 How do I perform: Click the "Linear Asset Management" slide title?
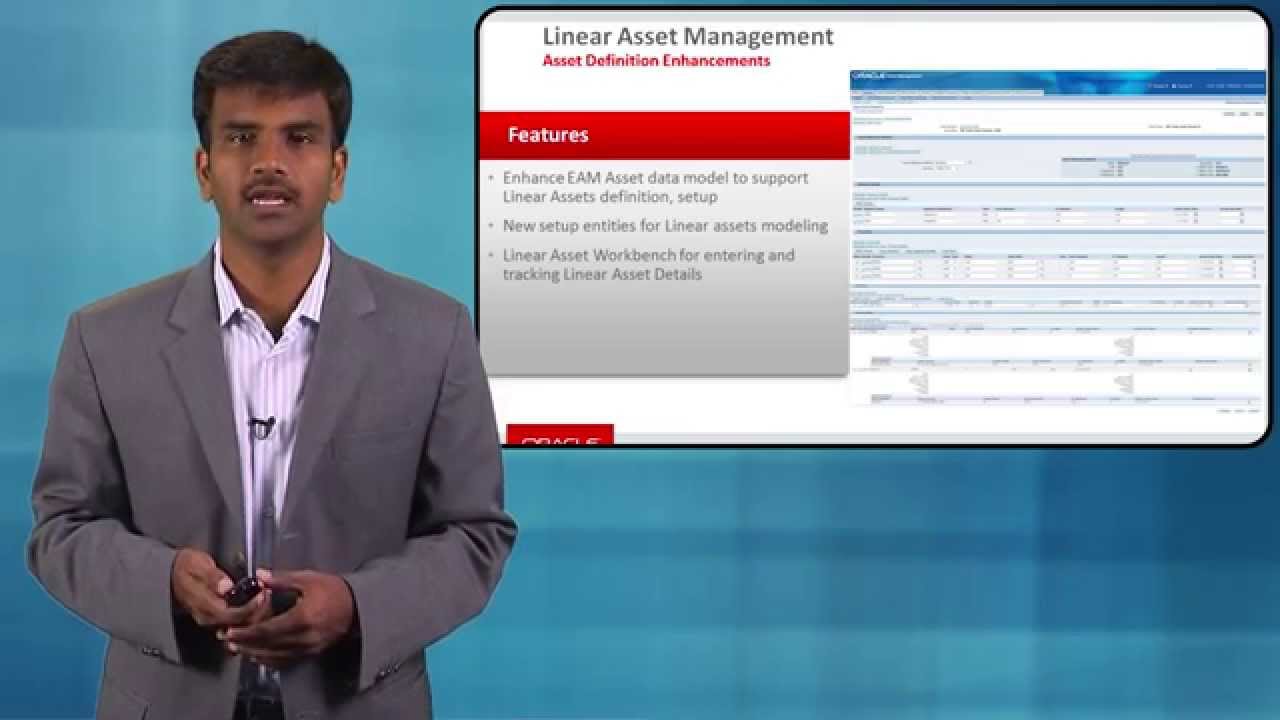coord(688,37)
